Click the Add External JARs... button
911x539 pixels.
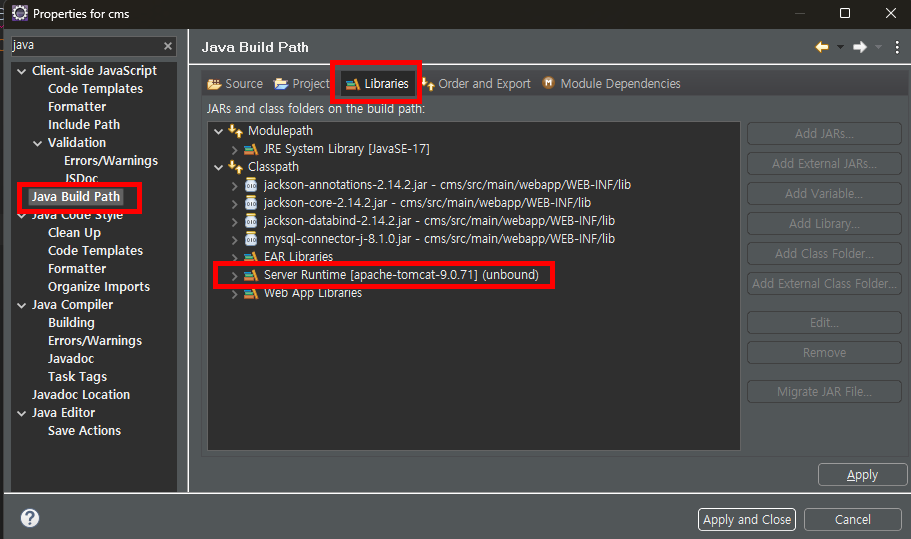(x=824, y=164)
